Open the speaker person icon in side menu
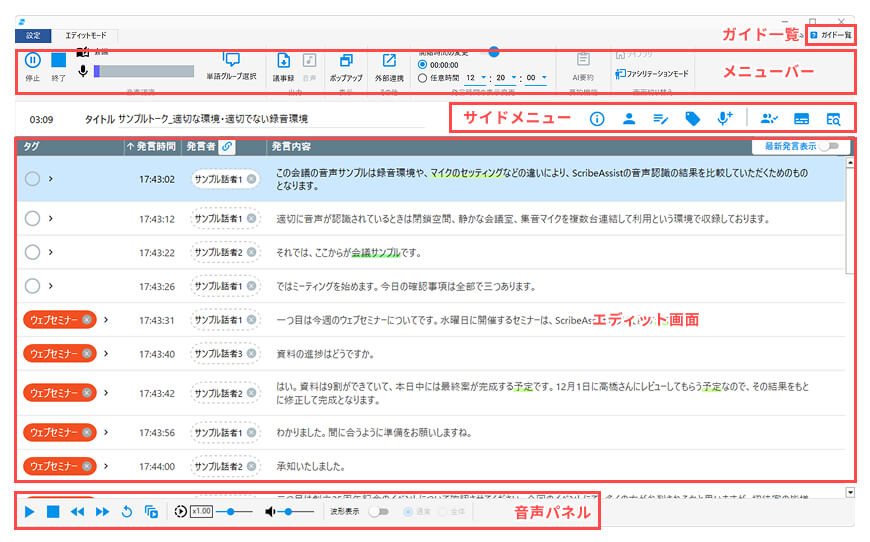Viewport: 870px width, 542px height. point(629,119)
